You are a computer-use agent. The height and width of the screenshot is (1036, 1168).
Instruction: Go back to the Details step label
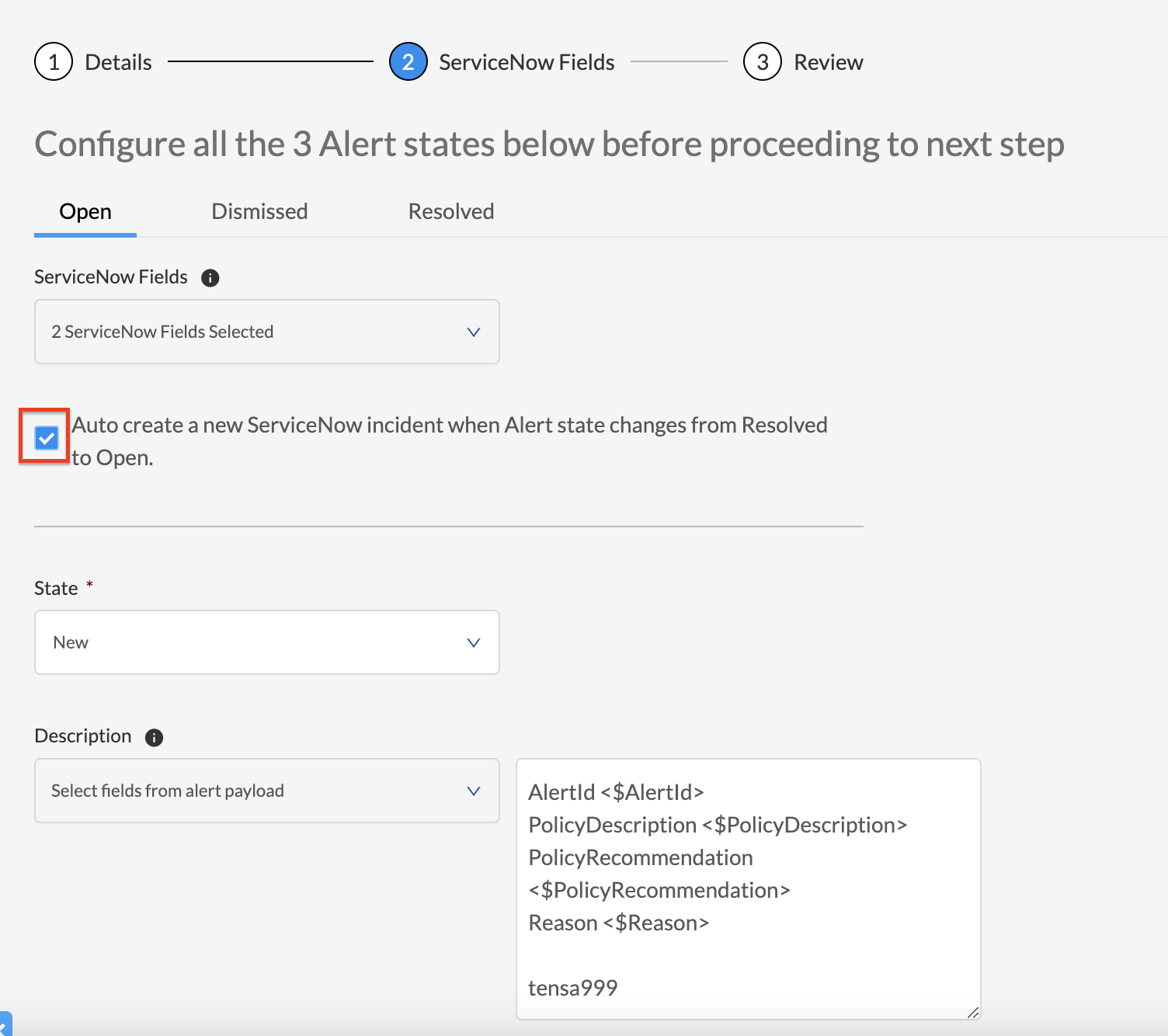pos(118,62)
